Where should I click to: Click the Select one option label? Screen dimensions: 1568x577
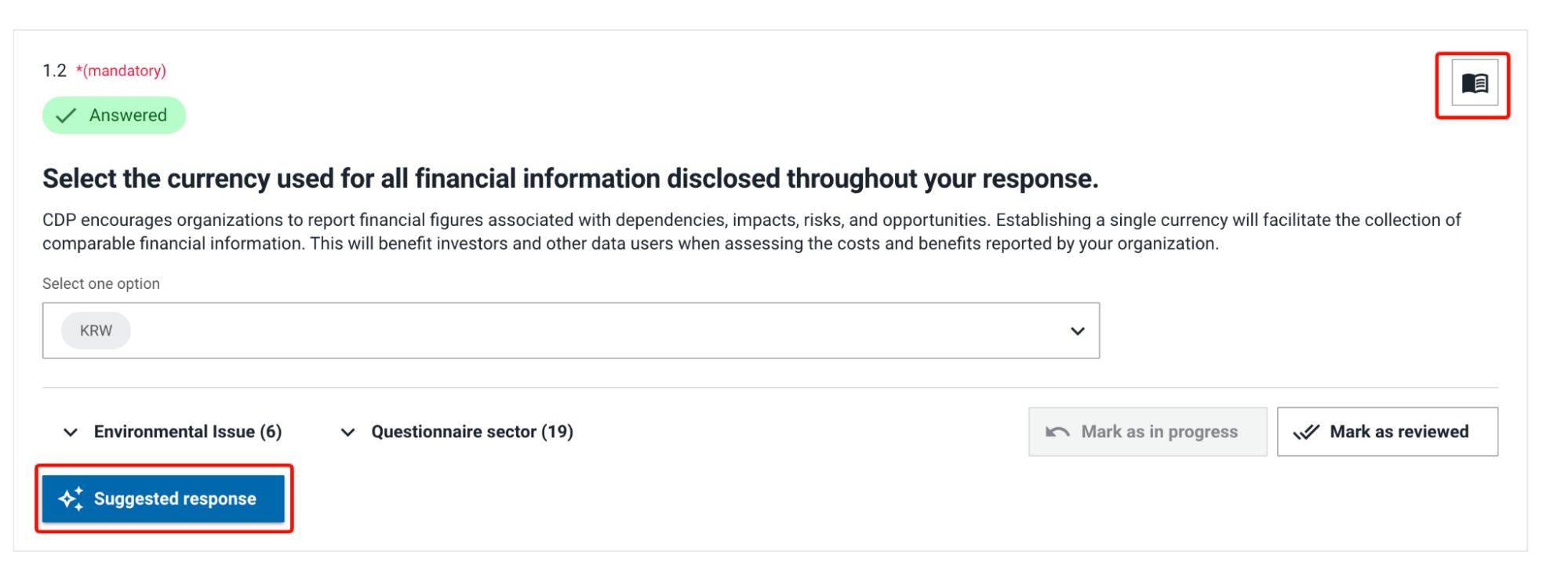[101, 283]
